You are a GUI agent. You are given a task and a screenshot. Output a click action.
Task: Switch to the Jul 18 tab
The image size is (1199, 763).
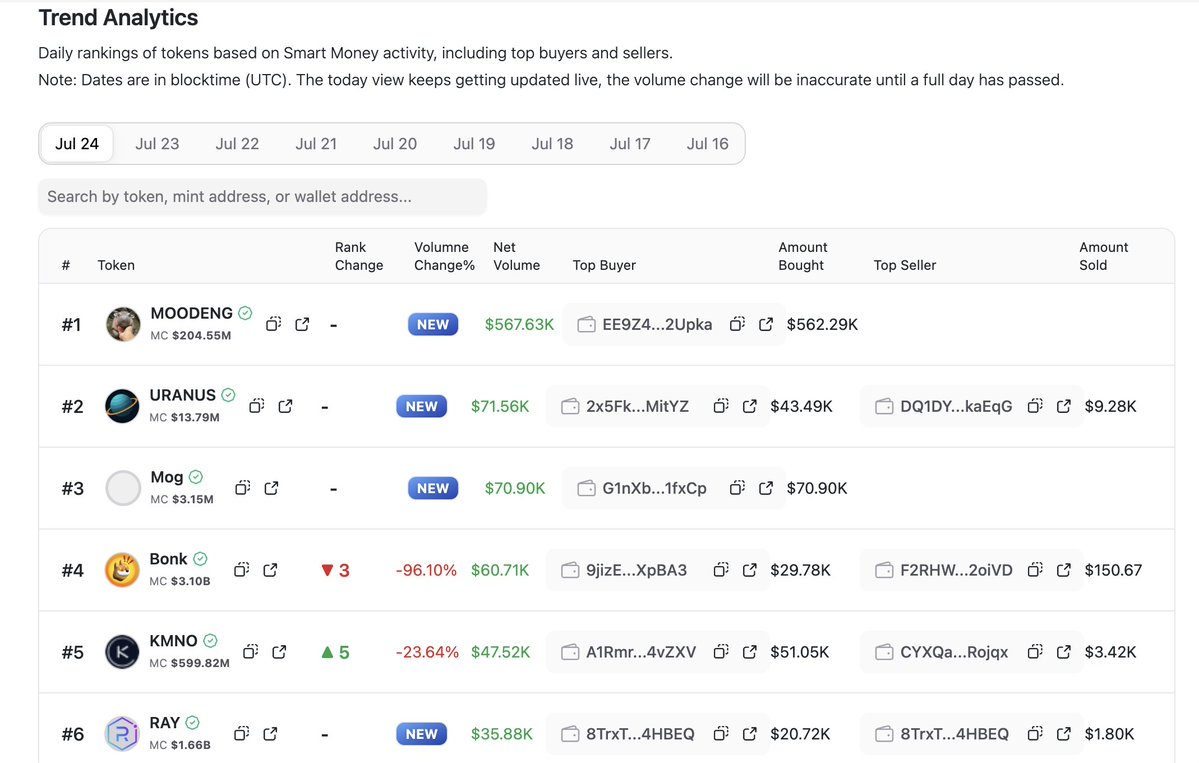point(552,144)
